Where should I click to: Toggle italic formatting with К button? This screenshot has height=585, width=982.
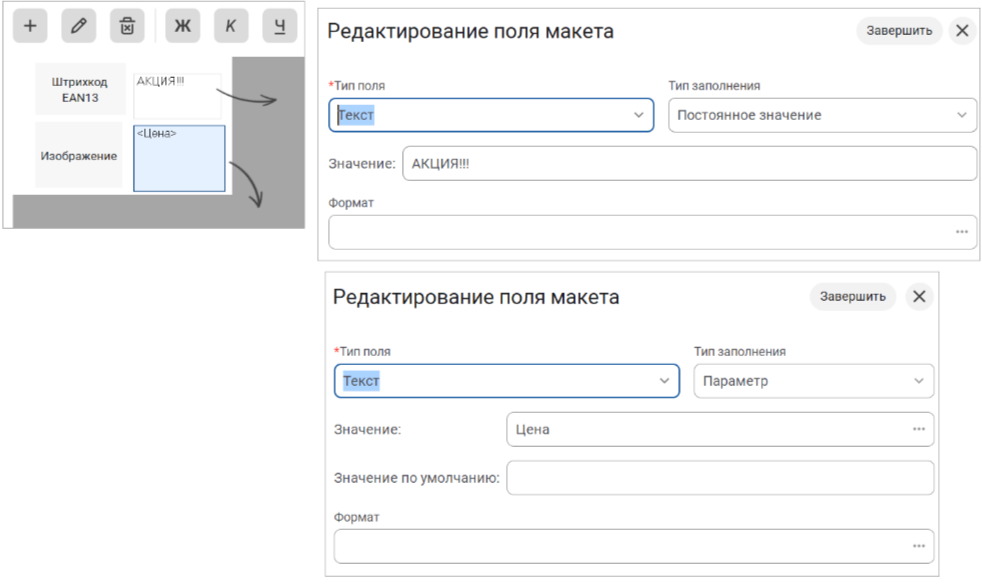pos(231,26)
